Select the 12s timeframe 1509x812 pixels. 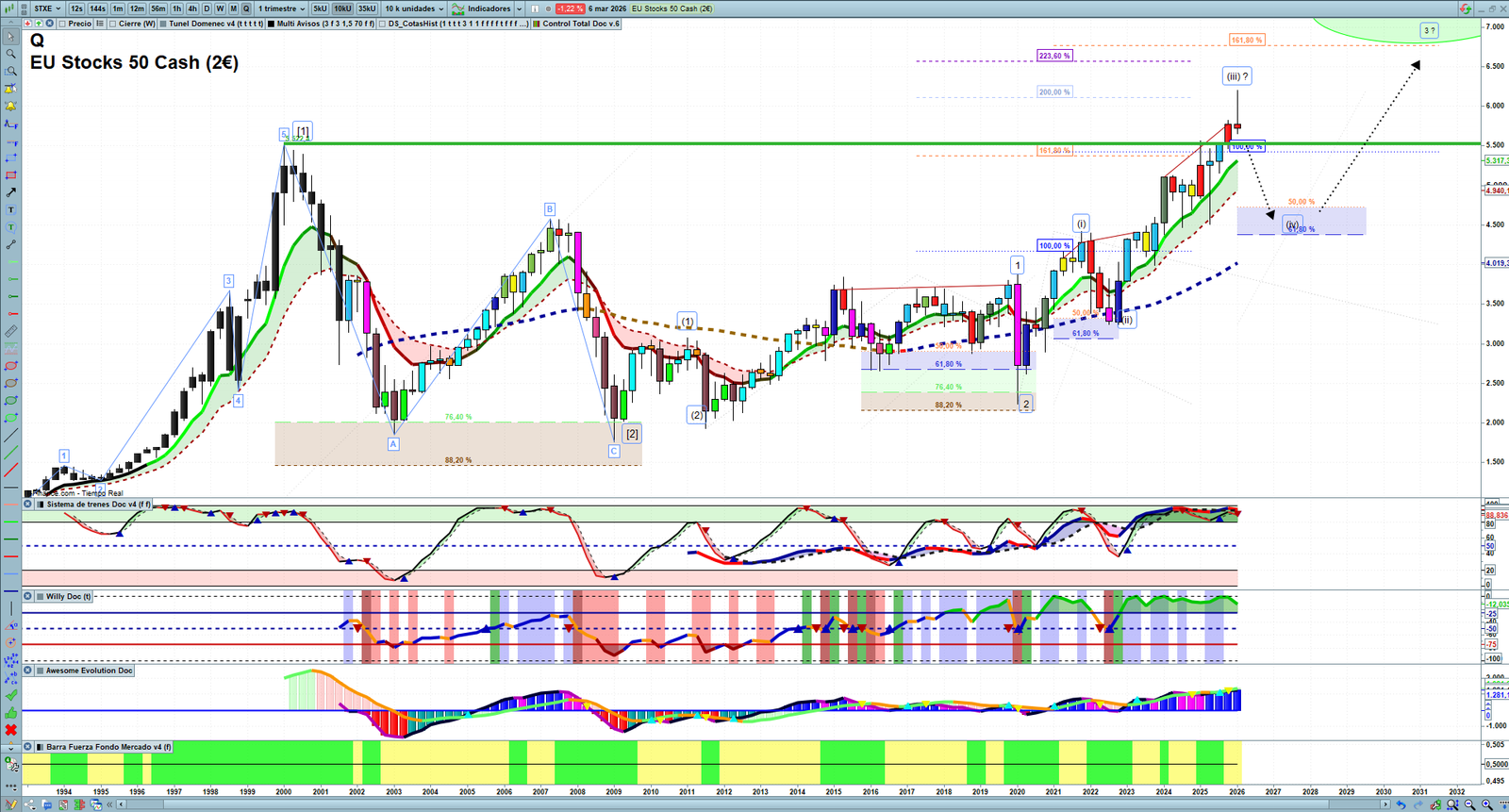coord(76,8)
